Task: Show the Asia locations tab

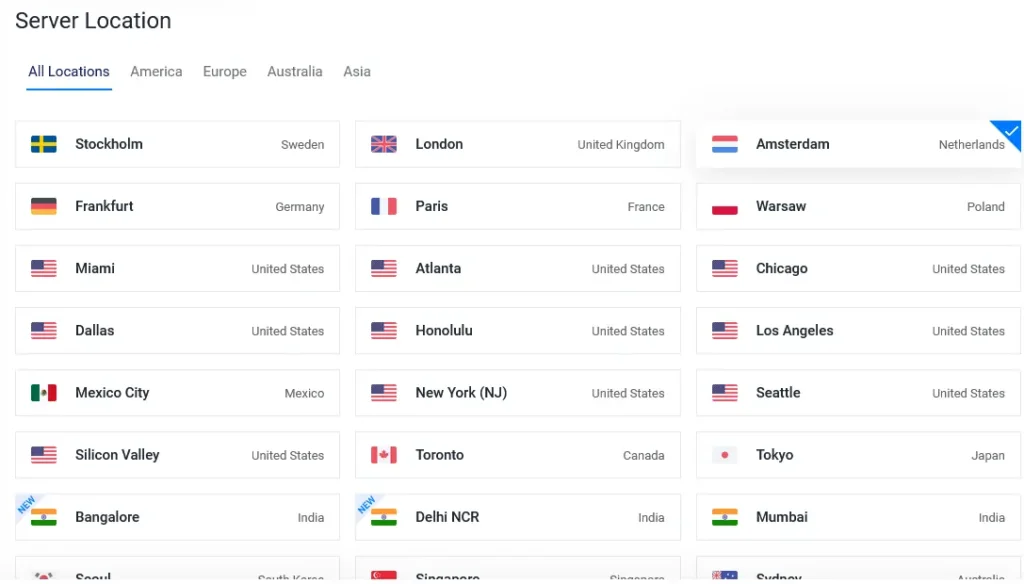Action: [x=357, y=71]
